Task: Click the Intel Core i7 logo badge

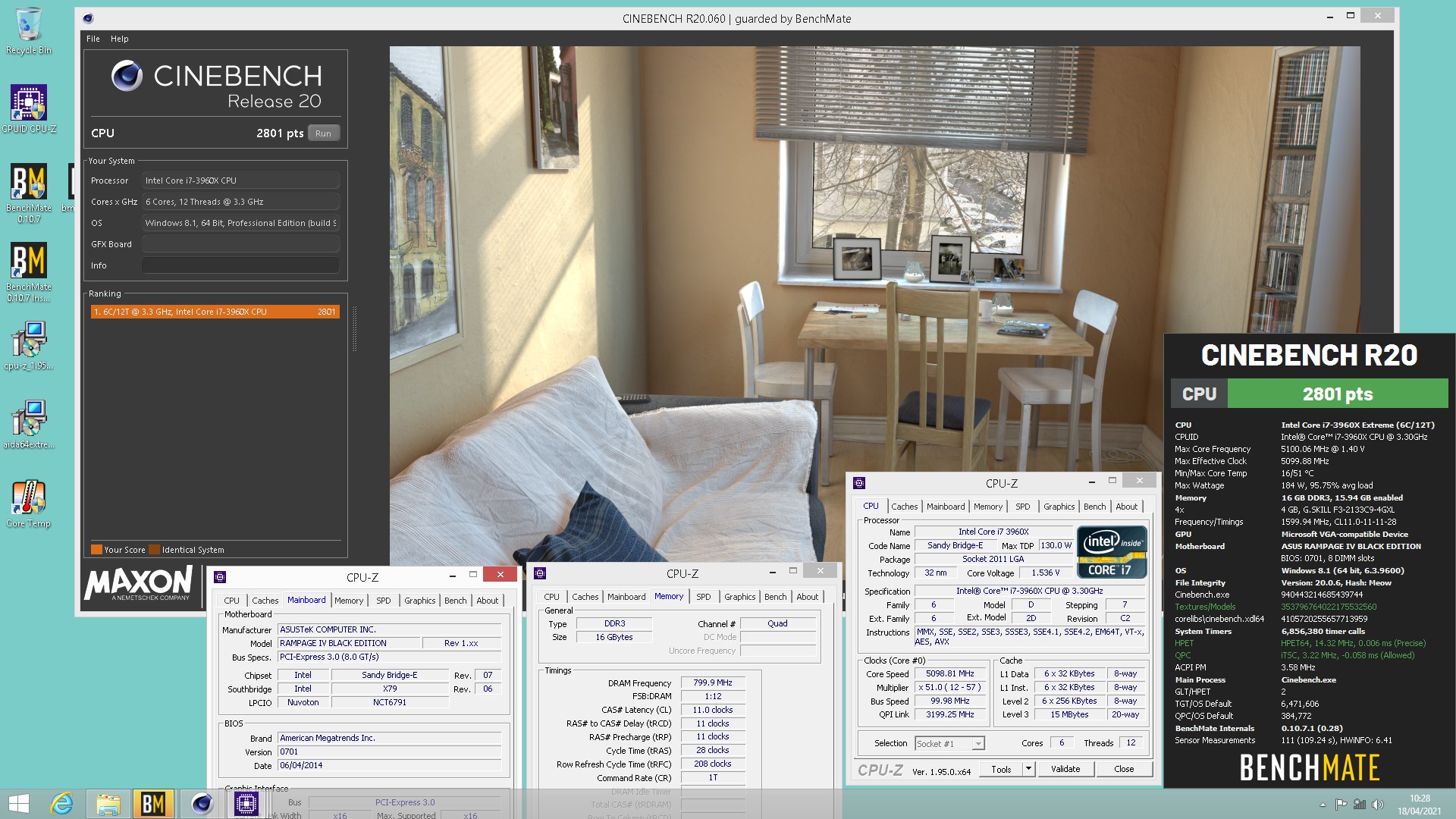Action: [x=1112, y=552]
